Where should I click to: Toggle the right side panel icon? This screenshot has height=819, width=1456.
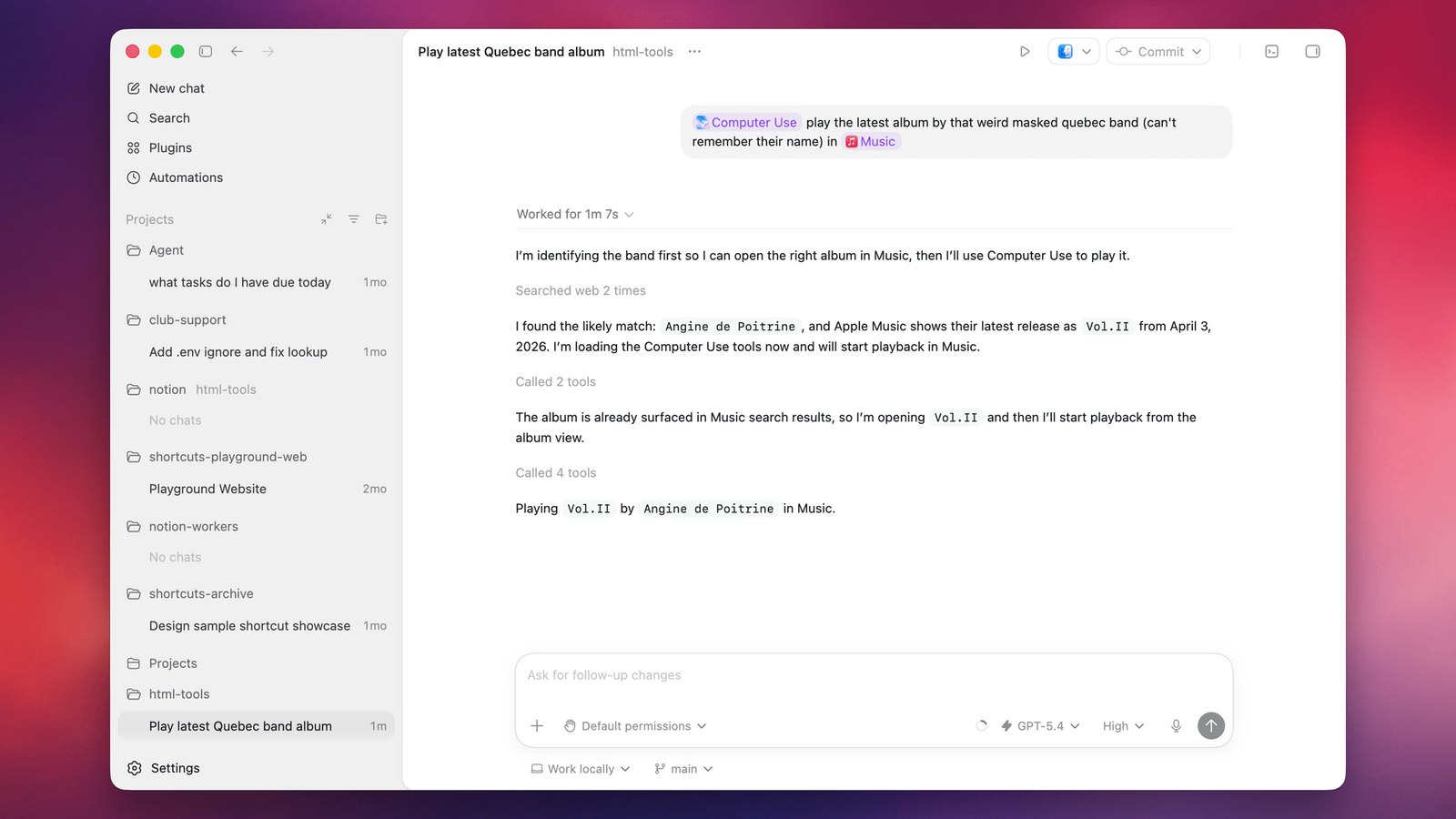1312,52
